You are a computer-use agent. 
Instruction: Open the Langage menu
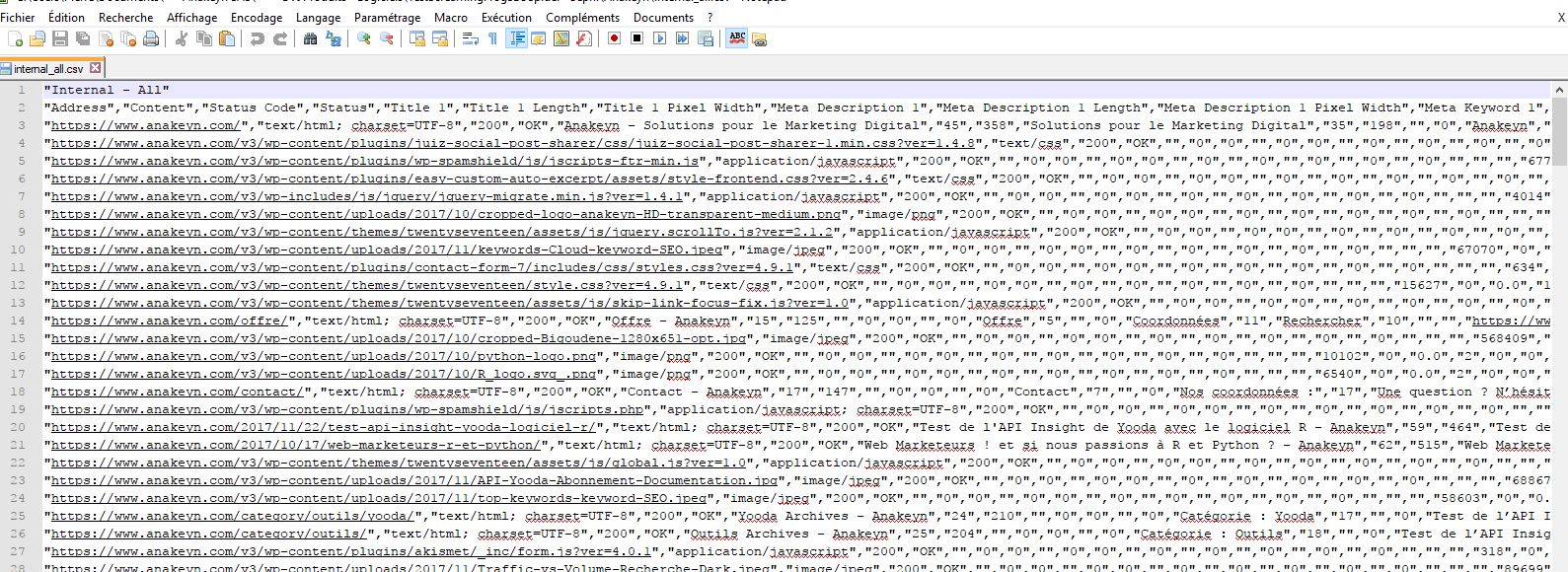(318, 17)
